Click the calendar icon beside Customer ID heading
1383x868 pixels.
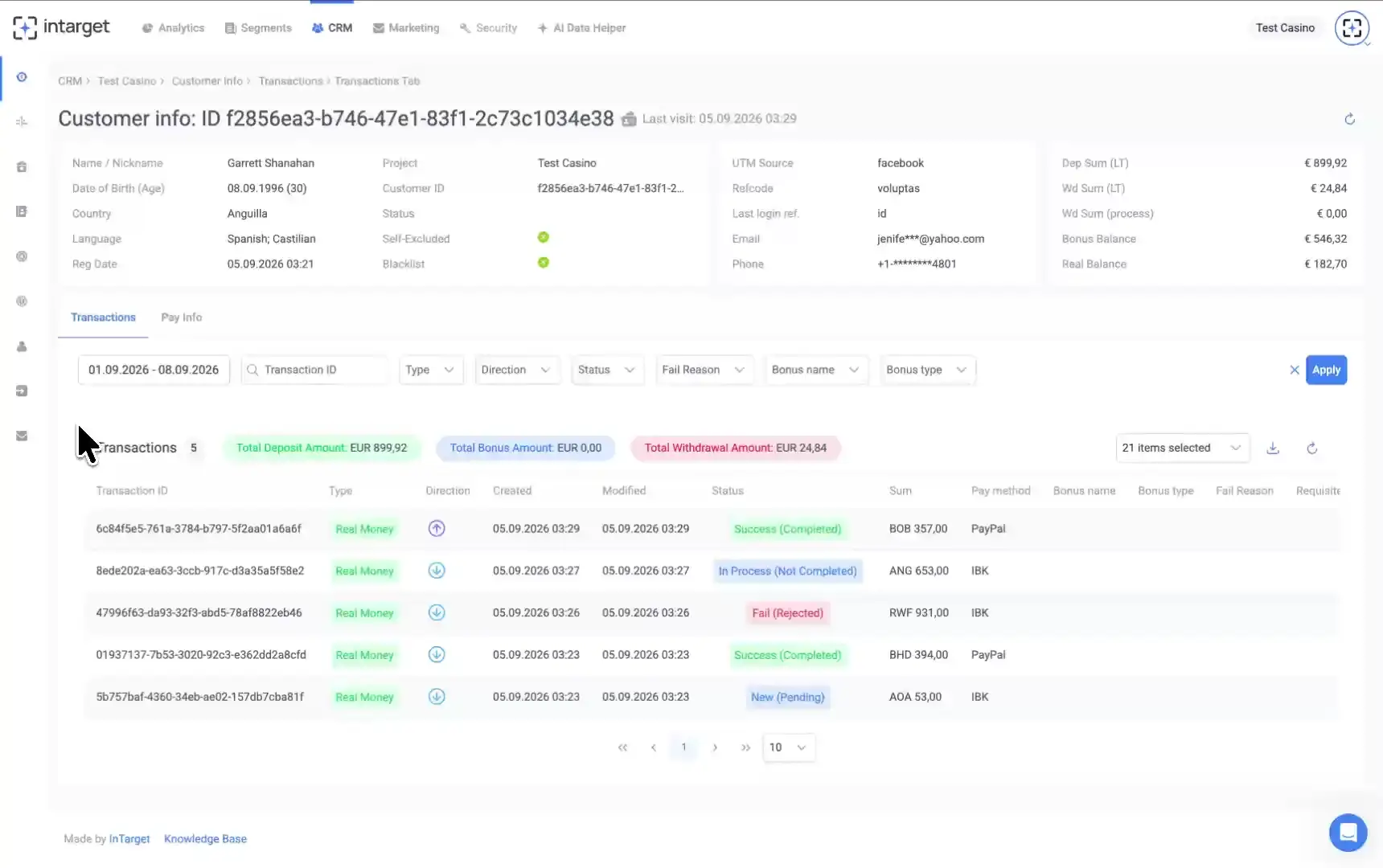click(629, 119)
